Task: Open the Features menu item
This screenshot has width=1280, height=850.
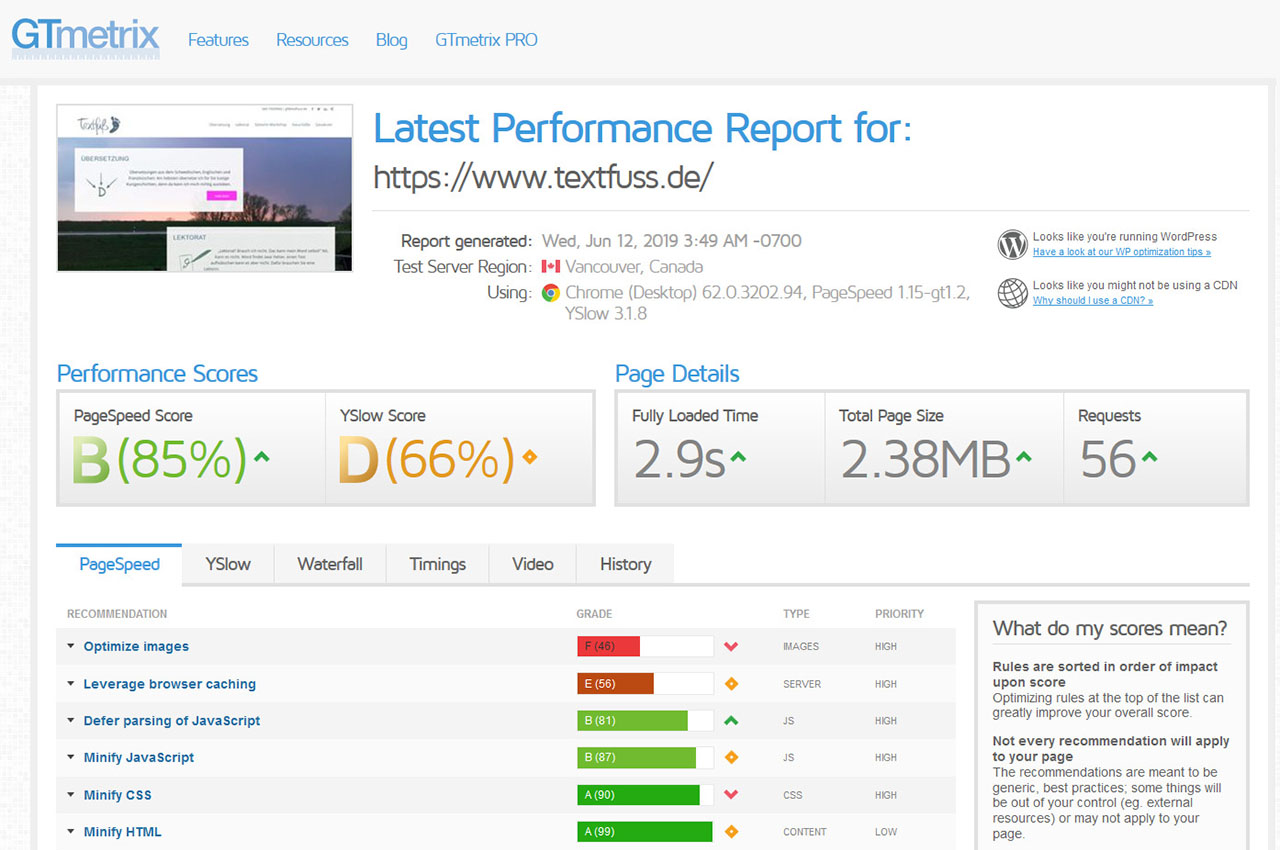Action: (218, 40)
